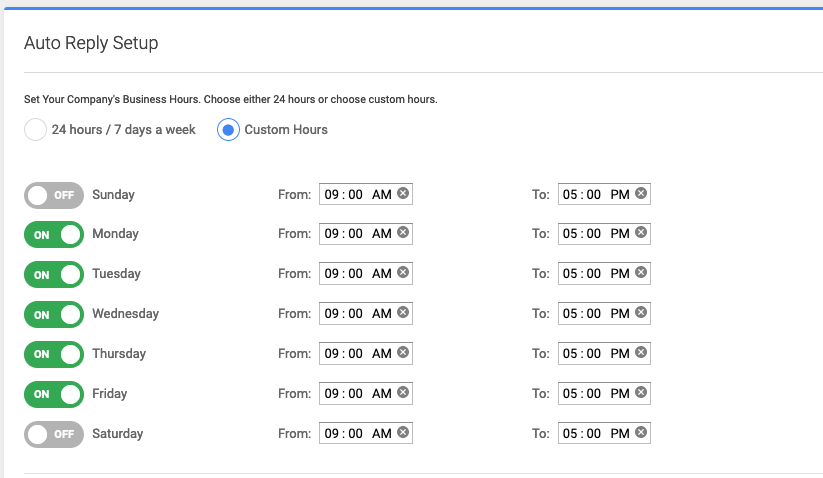Screen dimensions: 823x478
Task: Clear the Sunday To time field
Action: coord(641,193)
